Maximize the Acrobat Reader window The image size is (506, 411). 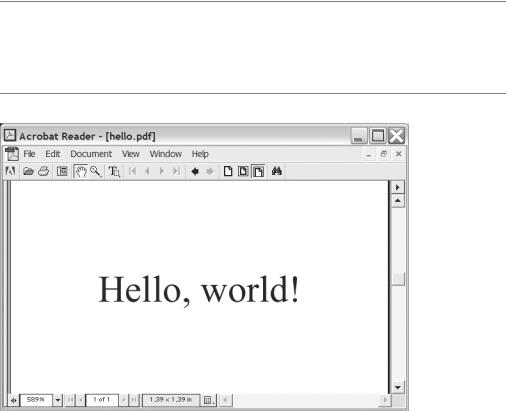pyautogui.click(x=378, y=136)
